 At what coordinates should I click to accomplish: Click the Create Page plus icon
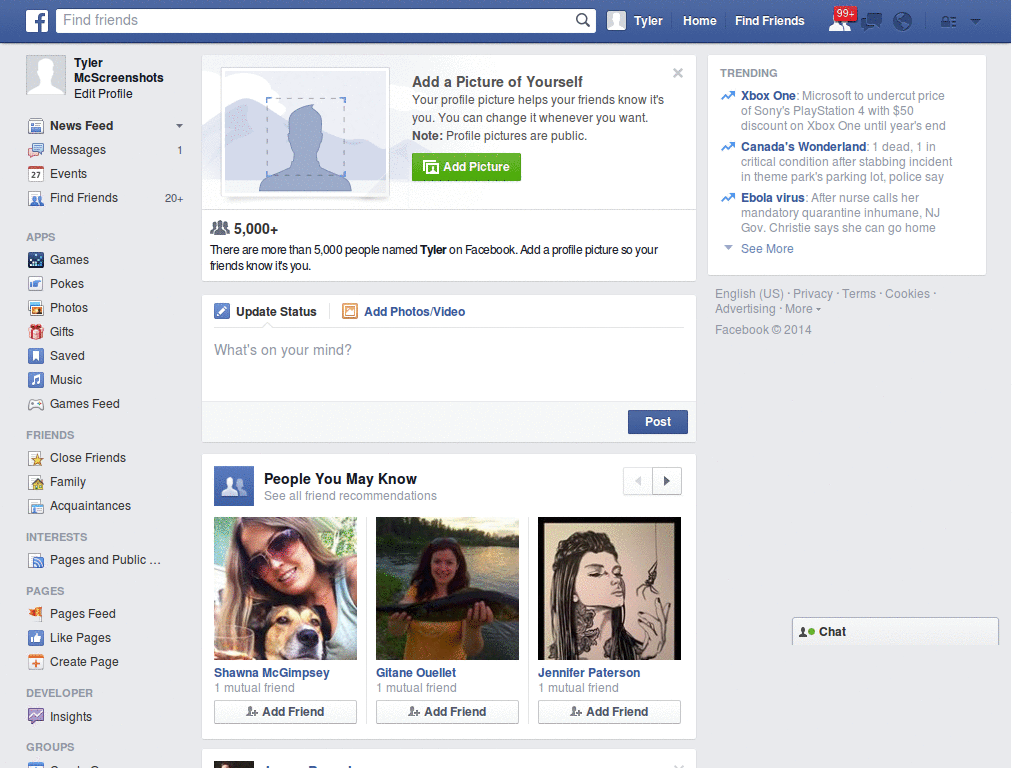(36, 662)
